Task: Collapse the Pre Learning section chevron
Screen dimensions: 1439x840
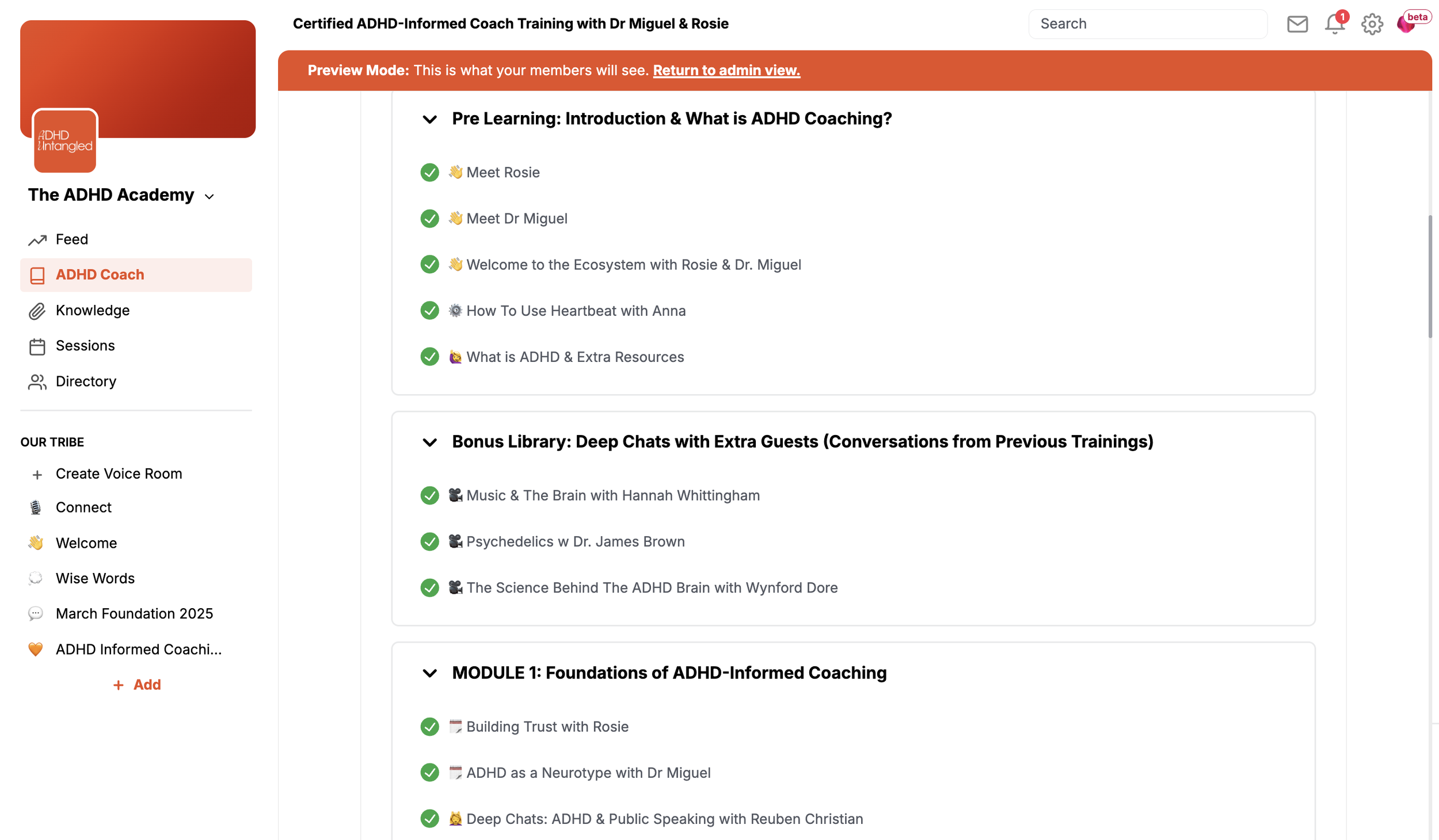Action: click(429, 119)
